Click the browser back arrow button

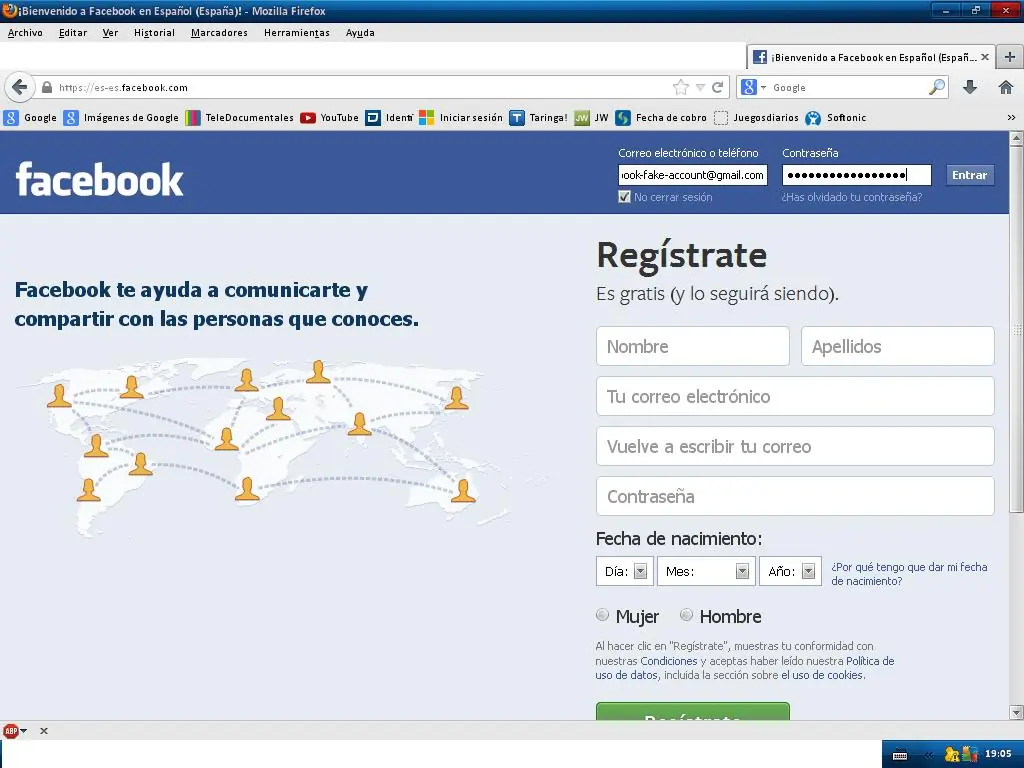coord(20,87)
